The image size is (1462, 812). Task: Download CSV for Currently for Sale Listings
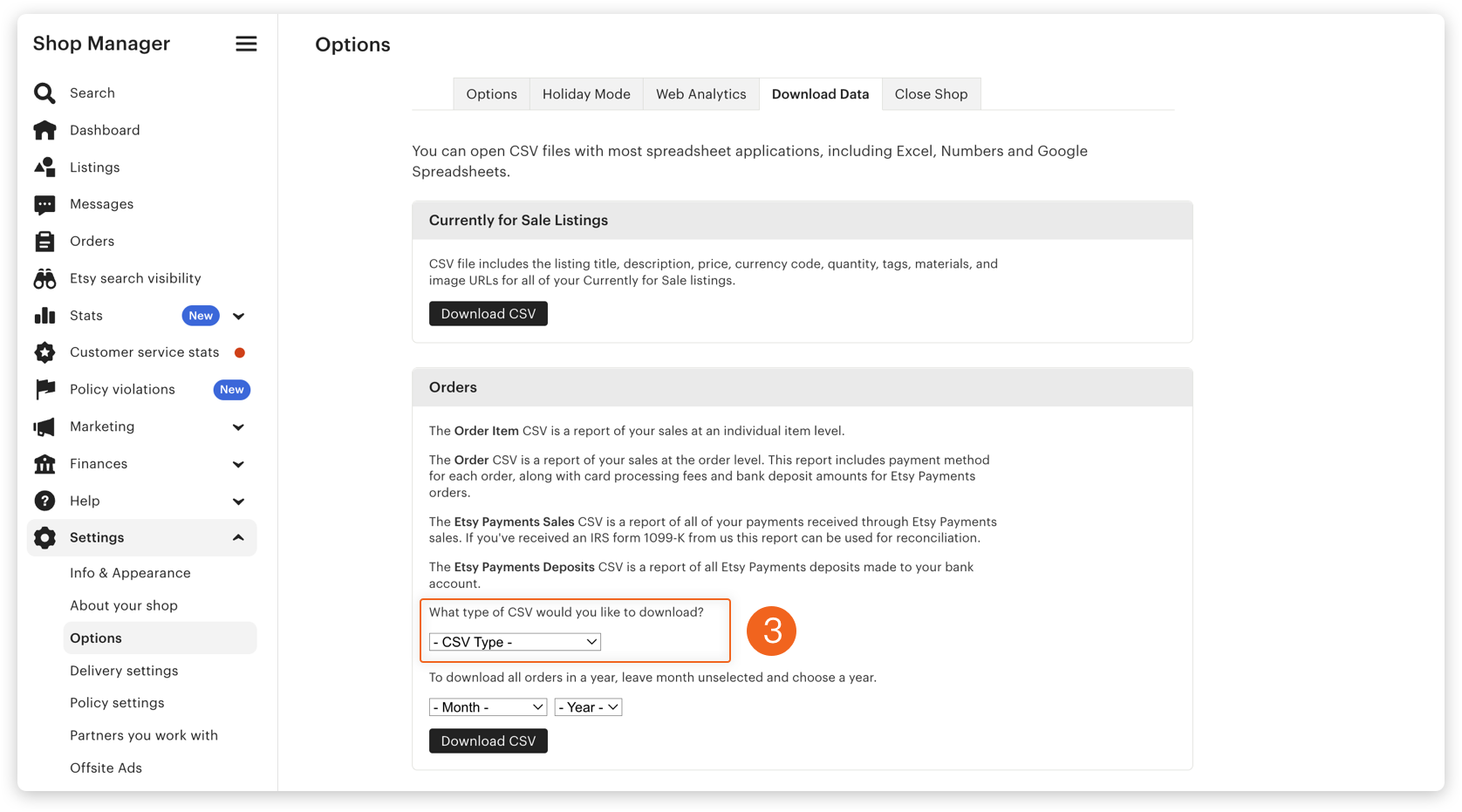pyautogui.click(x=488, y=314)
